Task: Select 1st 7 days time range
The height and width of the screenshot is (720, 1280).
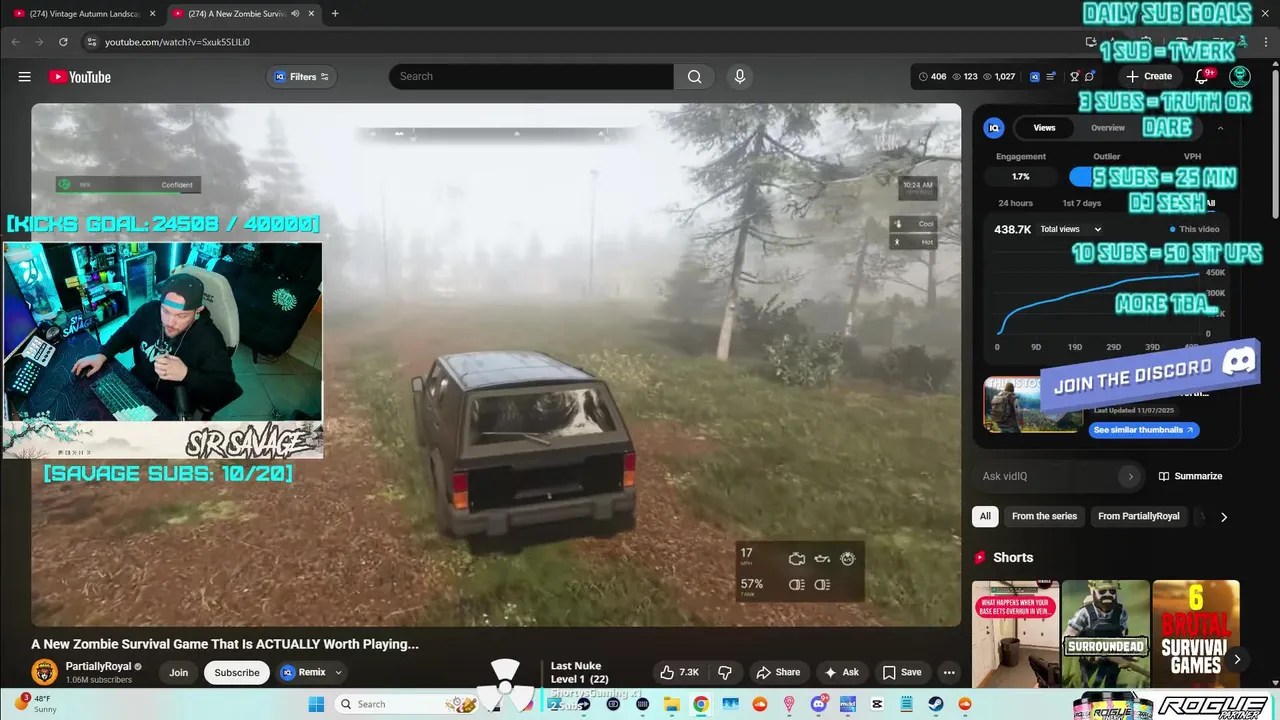Action: click(1081, 203)
